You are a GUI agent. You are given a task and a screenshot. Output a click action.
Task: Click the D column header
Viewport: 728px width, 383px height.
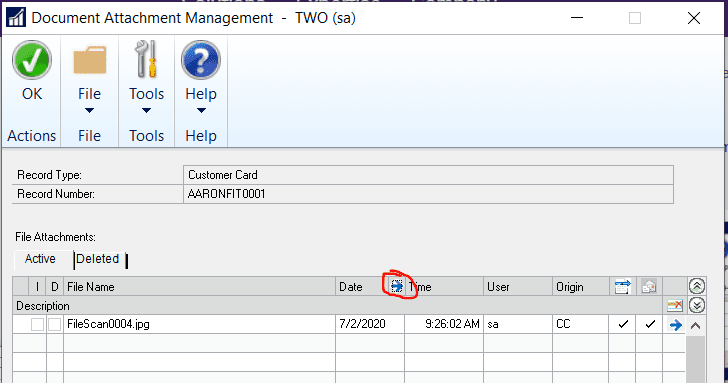[x=55, y=287]
